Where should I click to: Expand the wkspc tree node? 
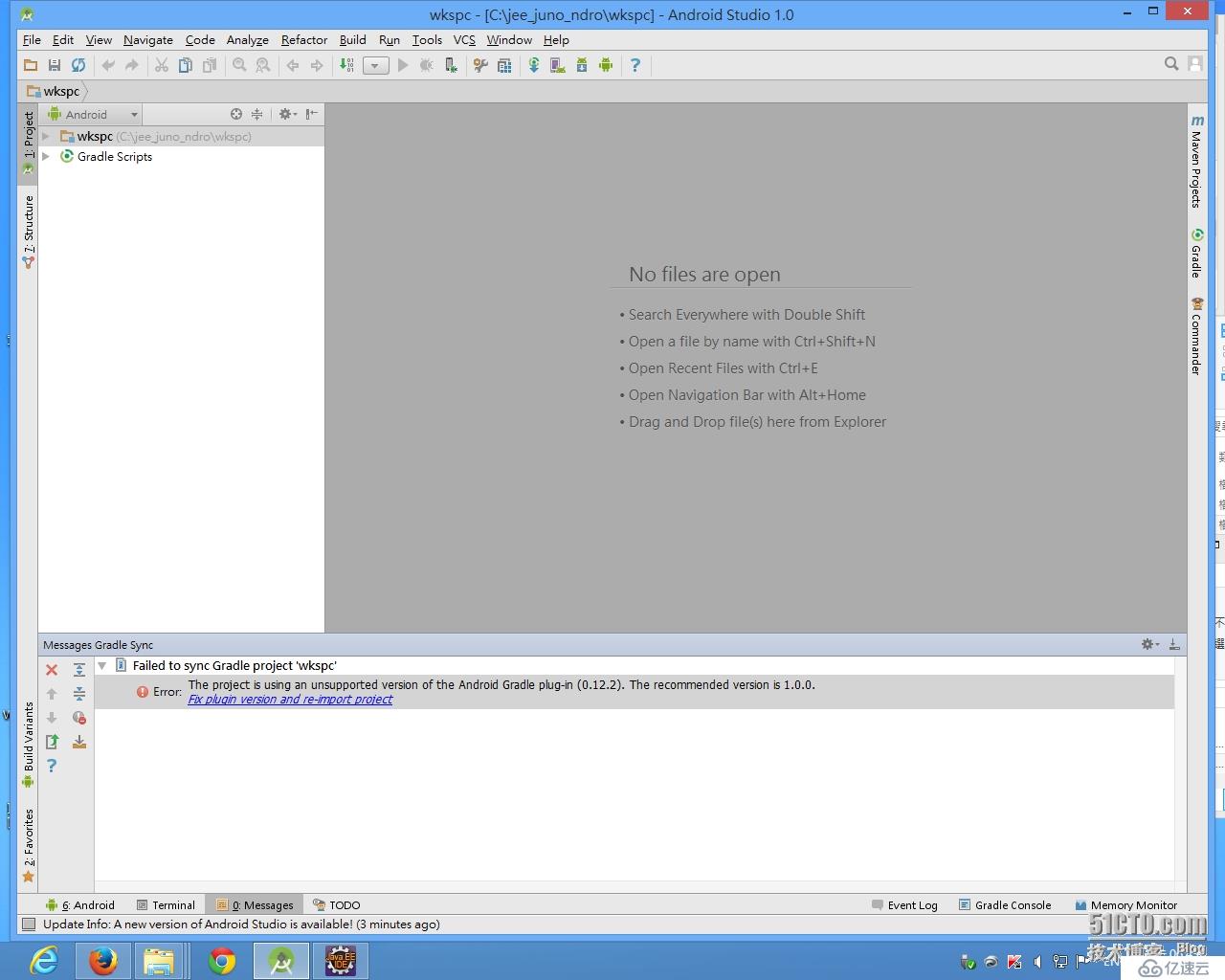click(x=45, y=137)
